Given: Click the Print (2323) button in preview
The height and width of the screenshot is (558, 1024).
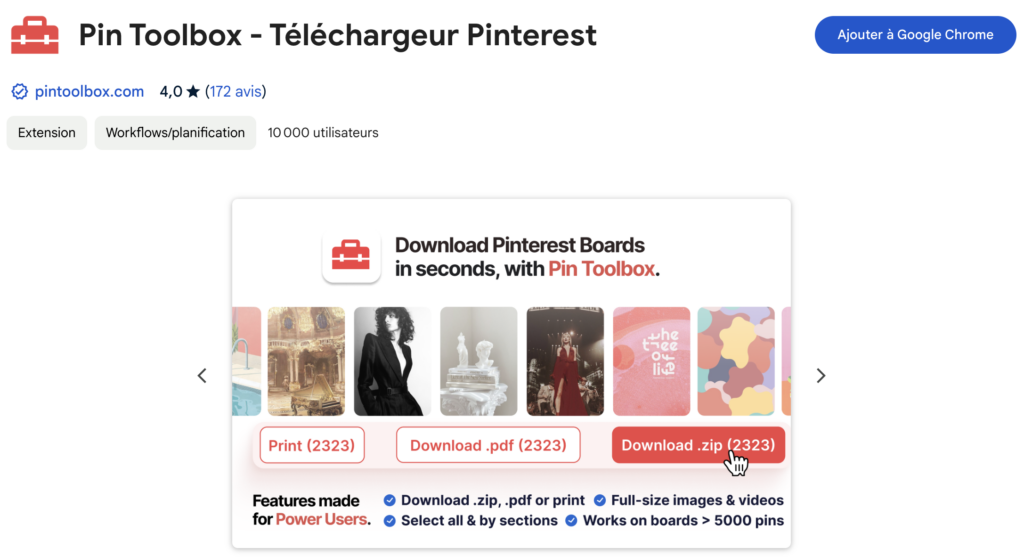Looking at the screenshot, I should 312,445.
